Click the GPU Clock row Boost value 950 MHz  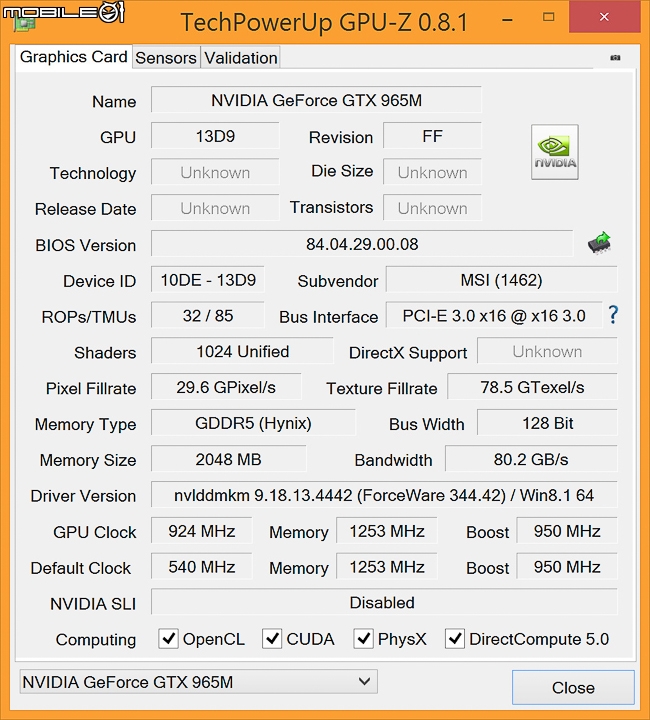pos(567,531)
